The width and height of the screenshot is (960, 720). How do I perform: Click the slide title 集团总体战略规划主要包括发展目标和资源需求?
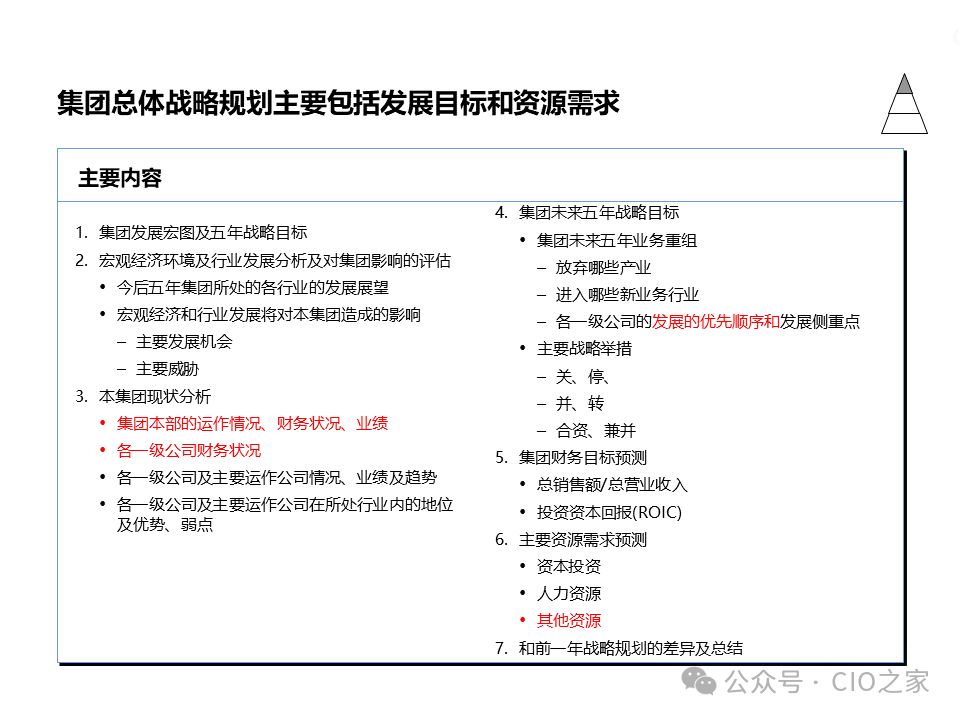pyautogui.click(x=339, y=103)
